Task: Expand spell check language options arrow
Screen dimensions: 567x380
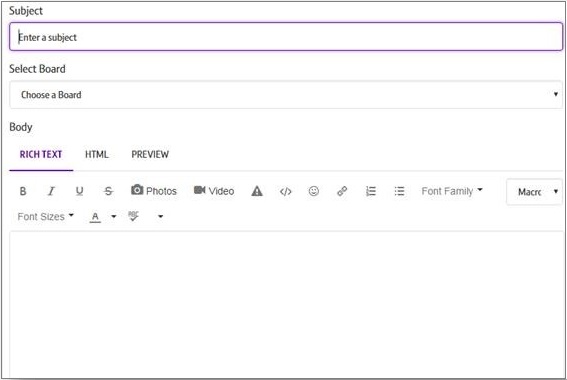Action: [x=161, y=217]
